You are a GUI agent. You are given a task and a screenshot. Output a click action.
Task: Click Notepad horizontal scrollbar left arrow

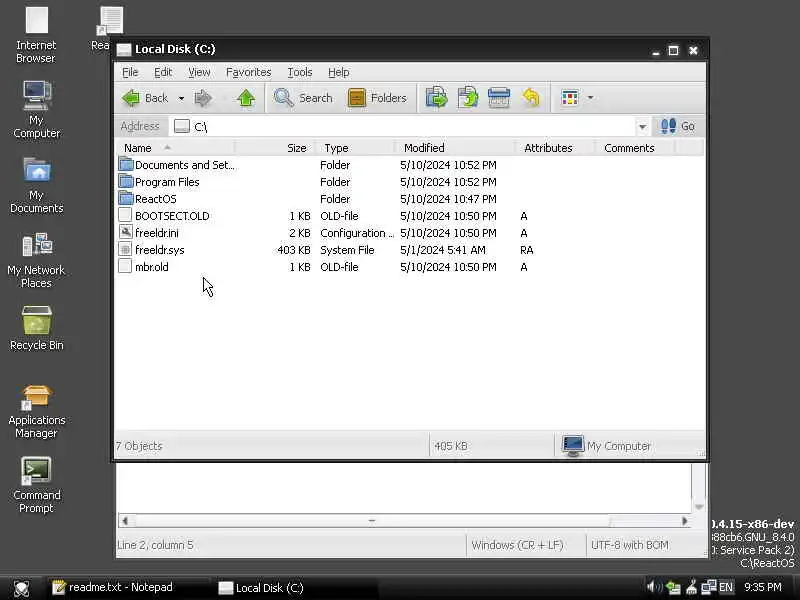click(x=125, y=521)
